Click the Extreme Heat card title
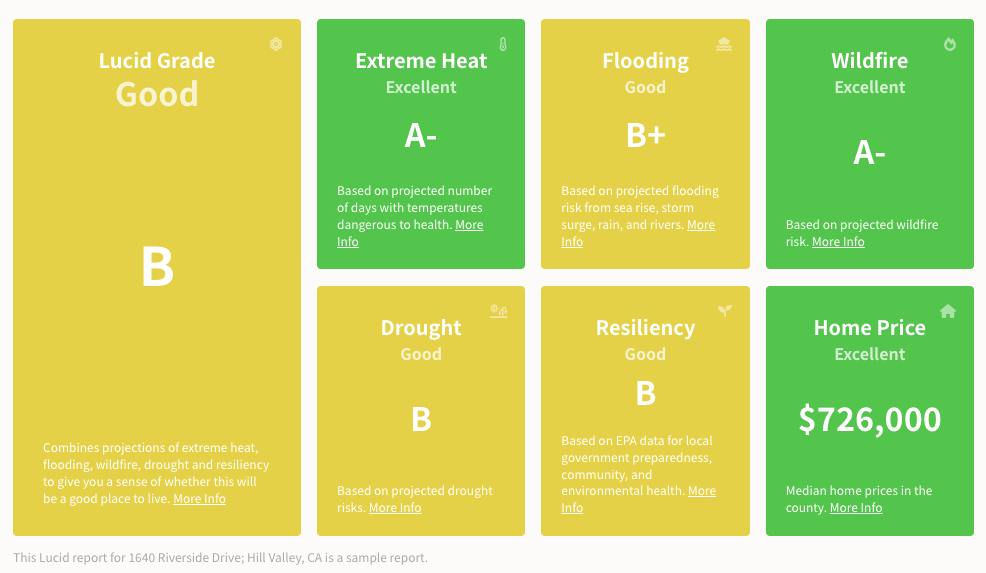The width and height of the screenshot is (986, 573). [421, 60]
